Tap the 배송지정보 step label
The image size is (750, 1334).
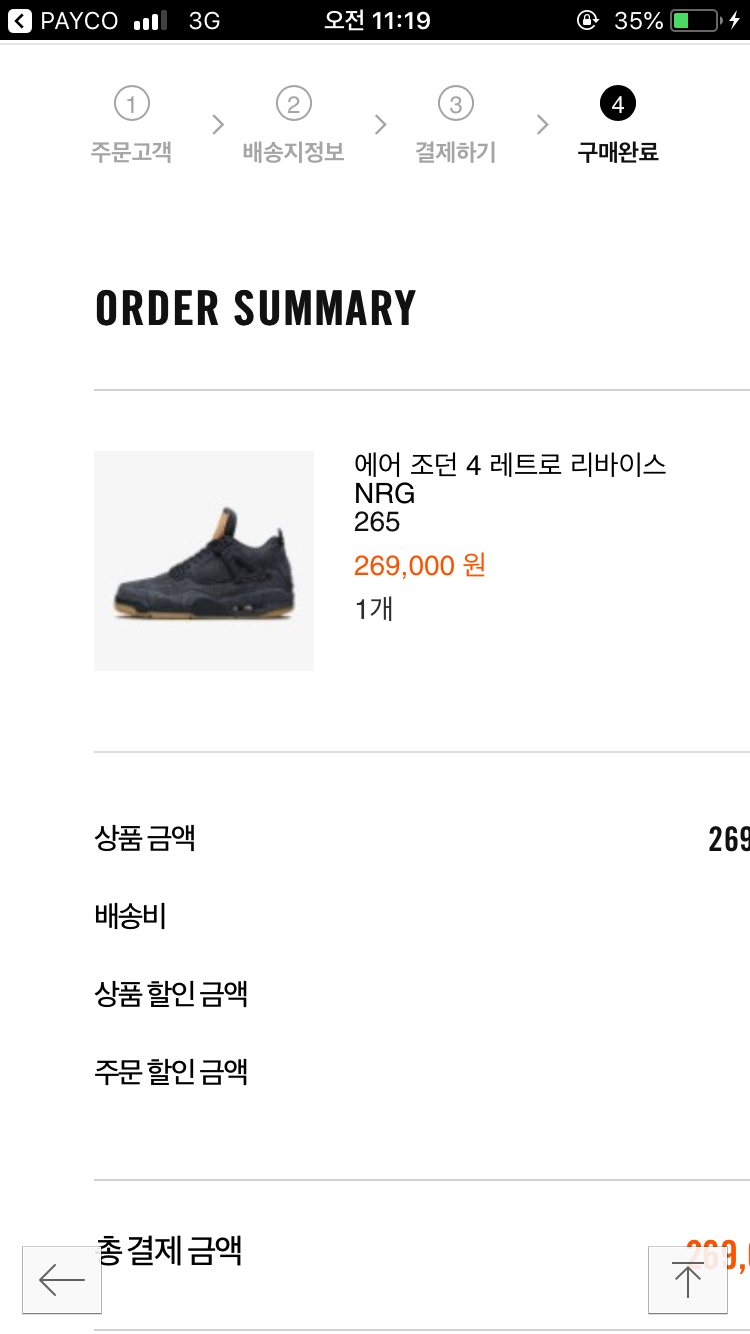(293, 152)
